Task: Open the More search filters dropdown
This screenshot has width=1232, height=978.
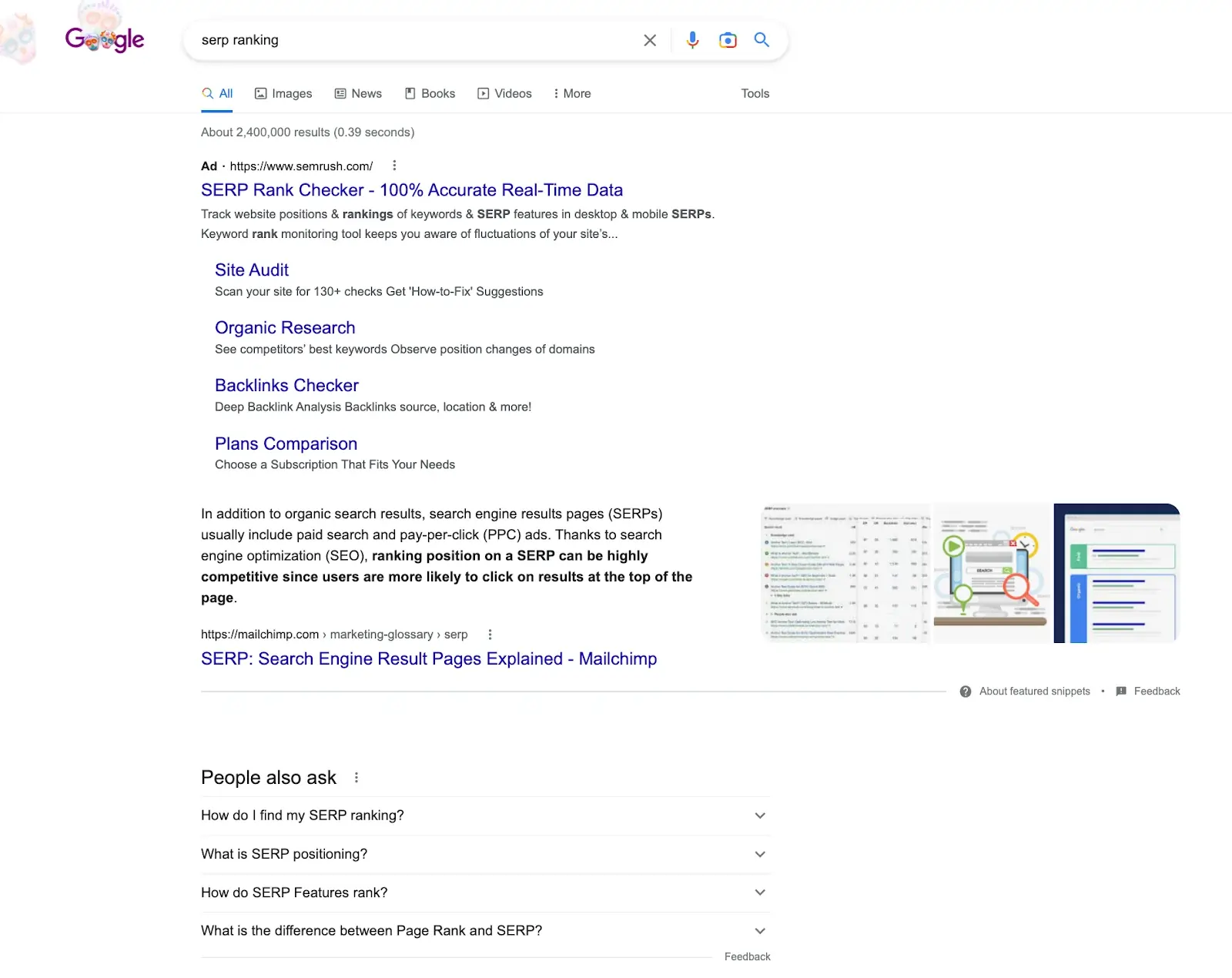Action: point(572,93)
